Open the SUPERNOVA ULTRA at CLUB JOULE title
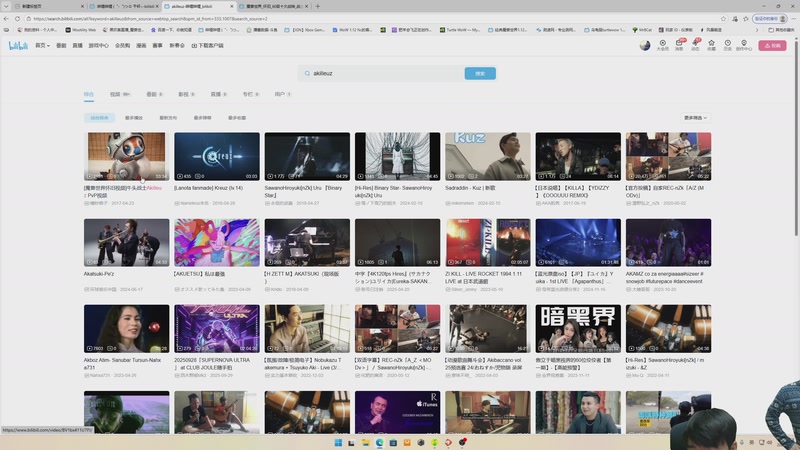 click(x=212, y=363)
